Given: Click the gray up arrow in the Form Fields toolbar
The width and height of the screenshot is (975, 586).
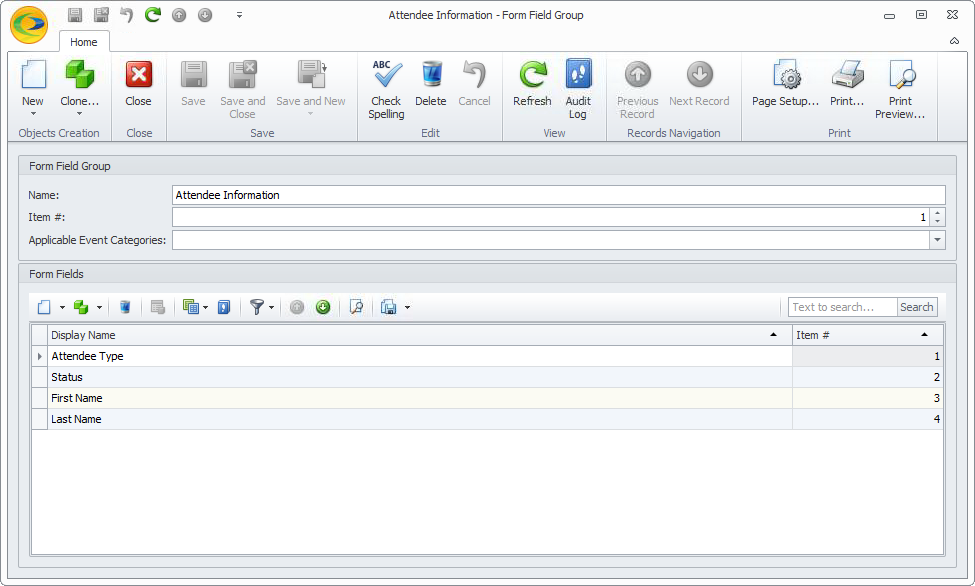Looking at the screenshot, I should [x=297, y=307].
